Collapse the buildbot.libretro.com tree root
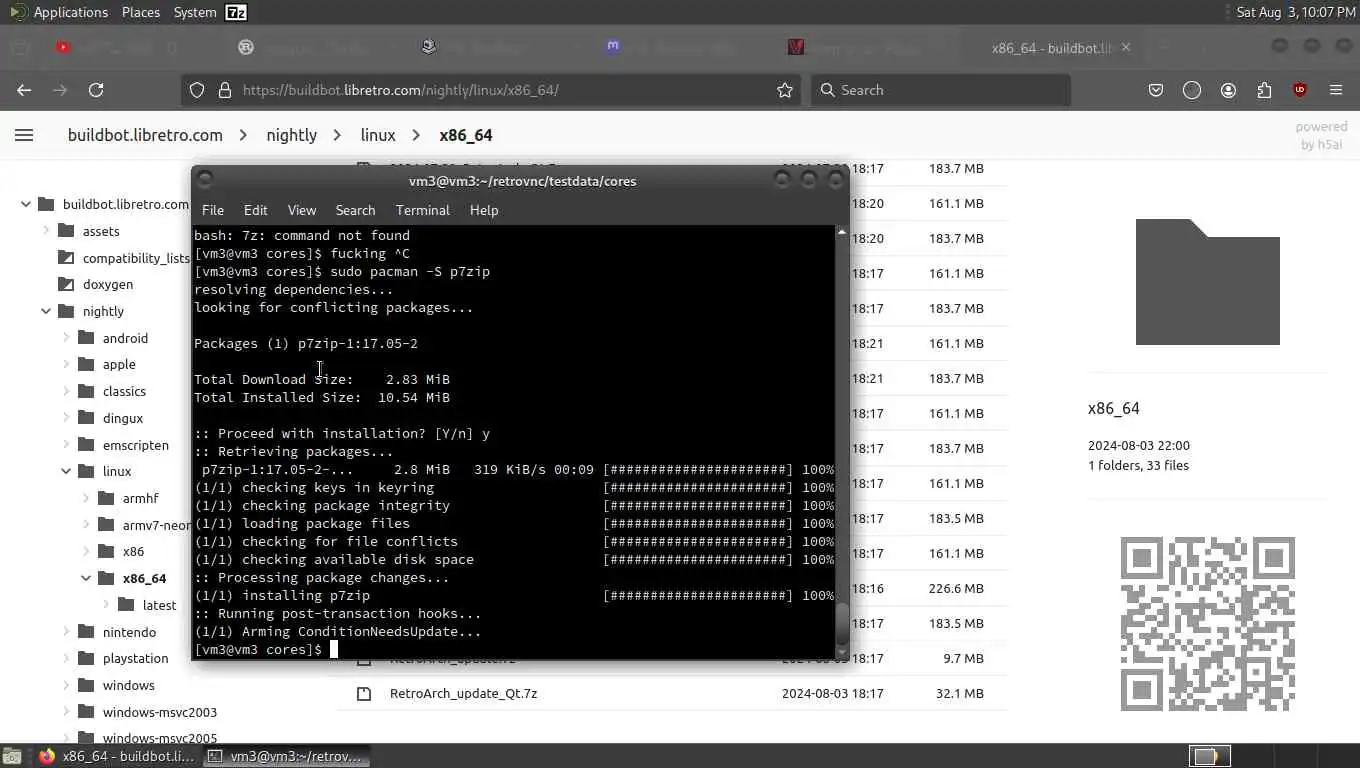Viewport: 1360px width, 768px height. pos(25,204)
